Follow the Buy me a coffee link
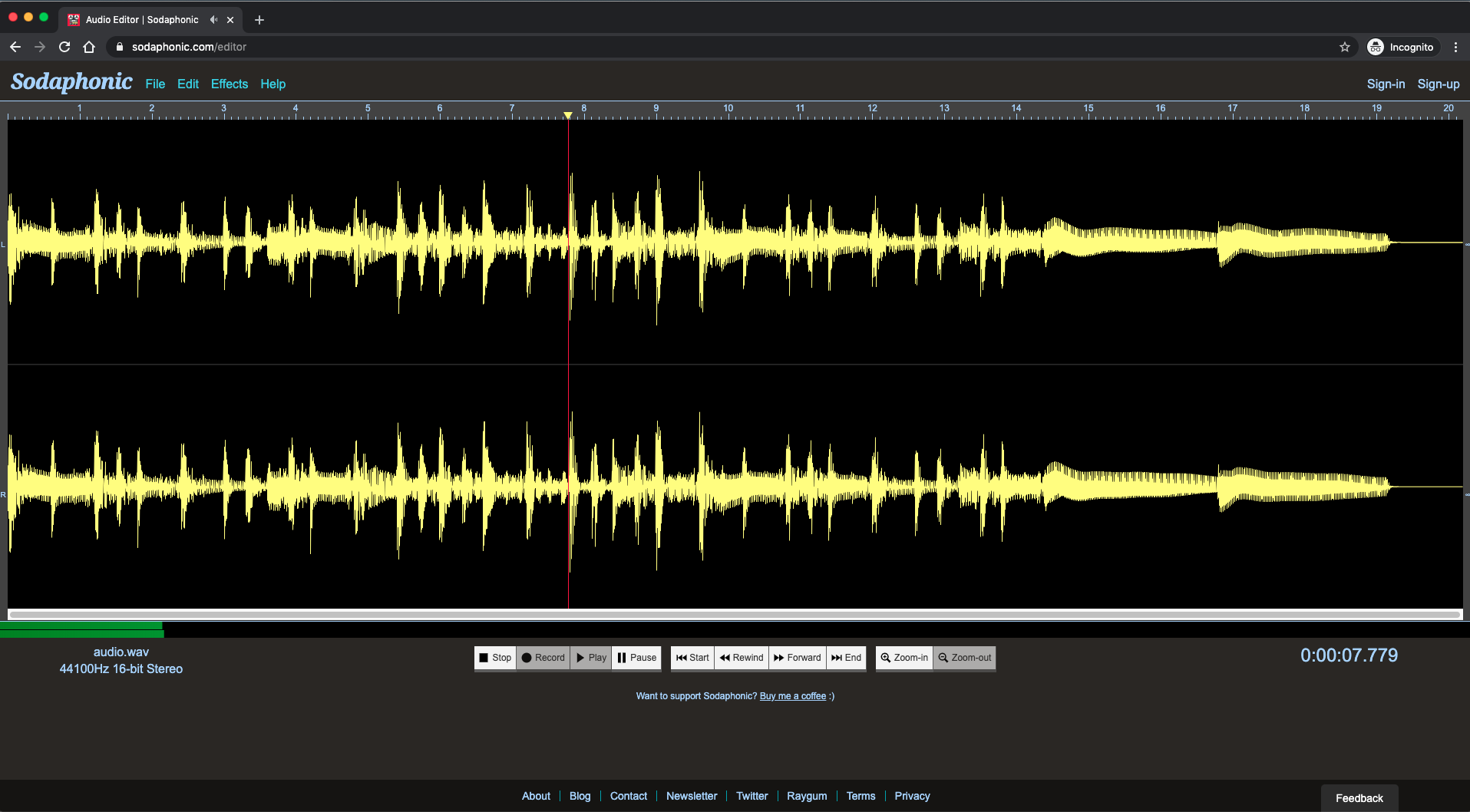 (793, 696)
